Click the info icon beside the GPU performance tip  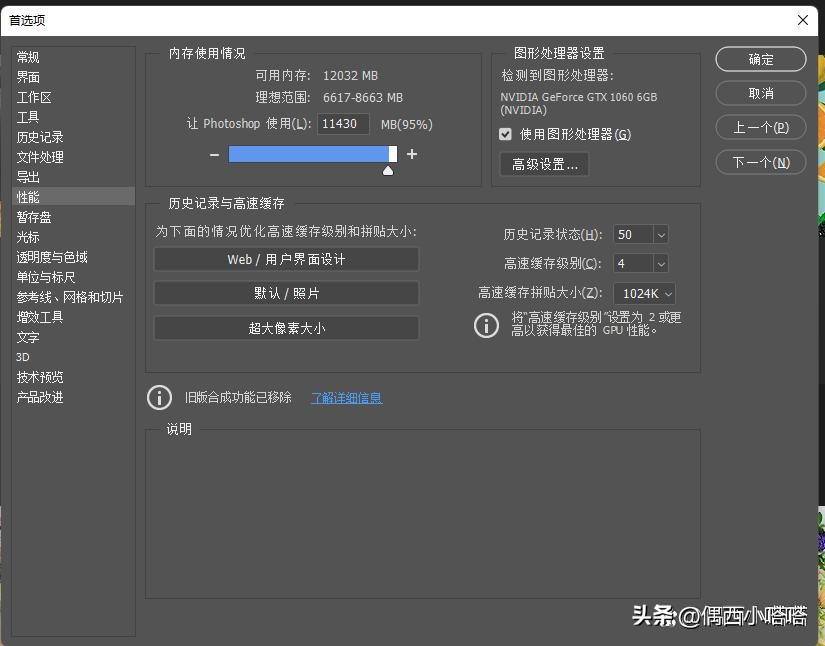[487, 325]
